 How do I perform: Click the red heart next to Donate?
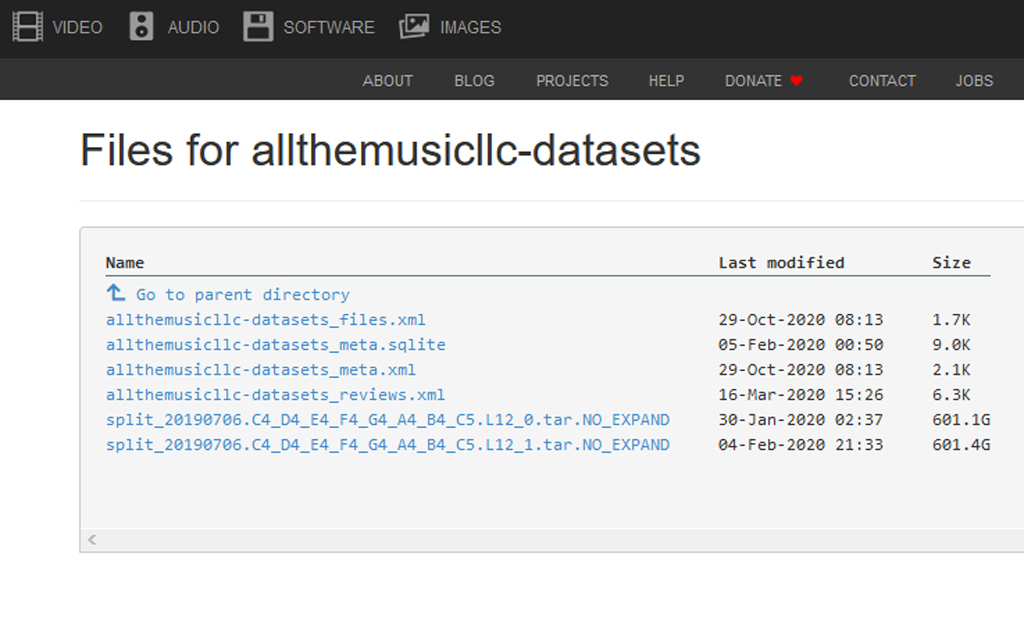(x=797, y=81)
